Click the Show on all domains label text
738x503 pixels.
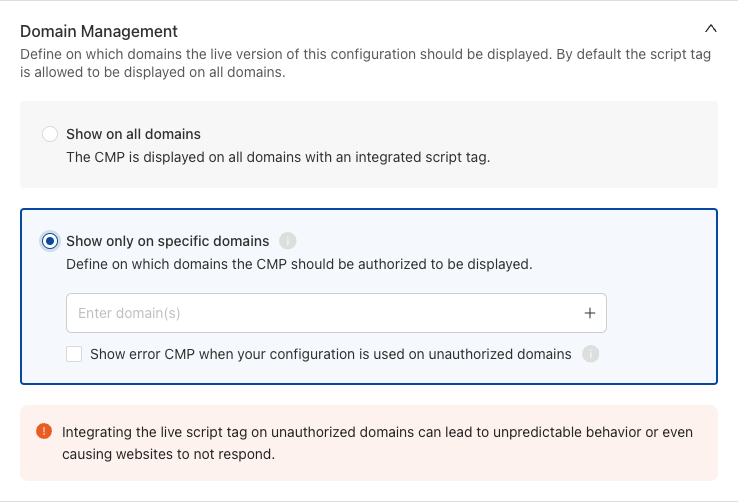click(133, 134)
